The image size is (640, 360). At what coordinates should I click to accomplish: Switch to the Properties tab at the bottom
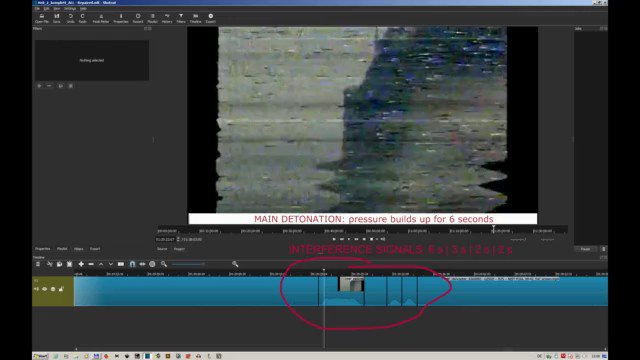point(42,249)
